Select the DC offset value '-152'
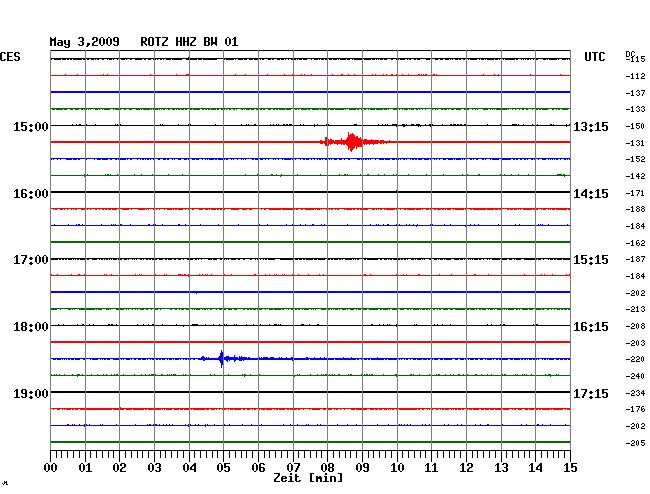Image resolution: width=650 pixels, height=494 pixels. [635, 159]
